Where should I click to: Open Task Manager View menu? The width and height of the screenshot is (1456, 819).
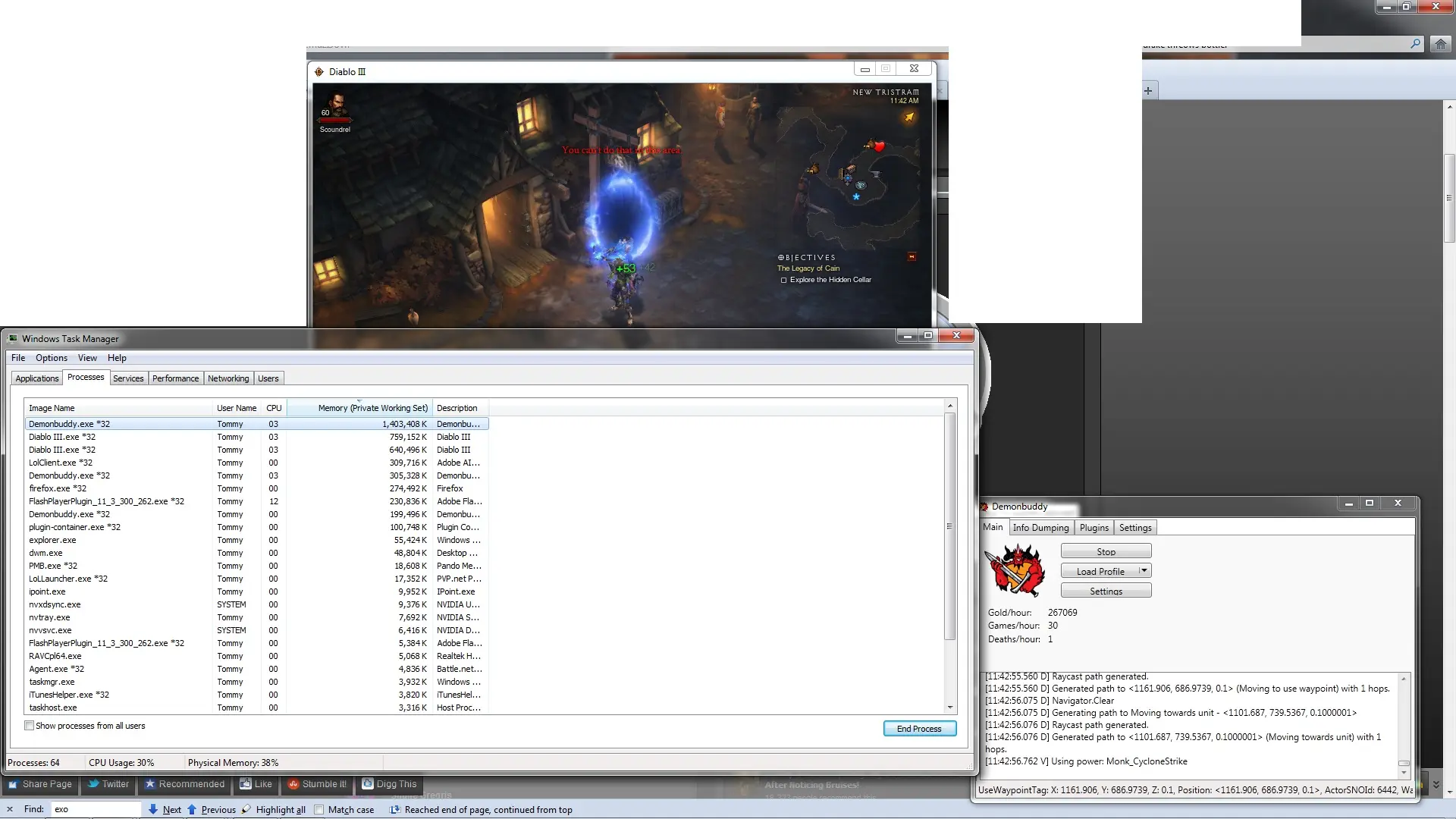[87, 358]
